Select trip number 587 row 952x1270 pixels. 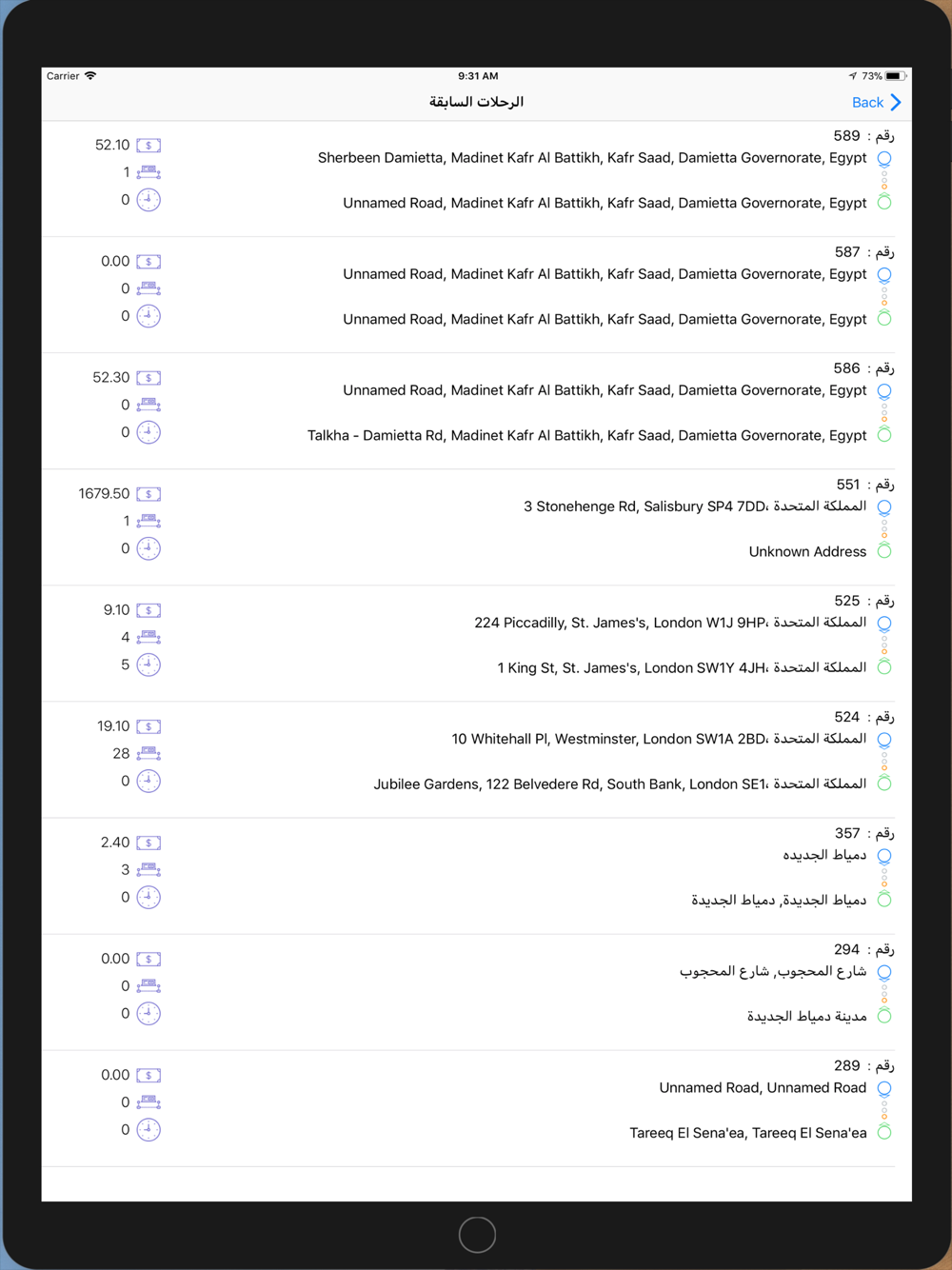coord(476,294)
